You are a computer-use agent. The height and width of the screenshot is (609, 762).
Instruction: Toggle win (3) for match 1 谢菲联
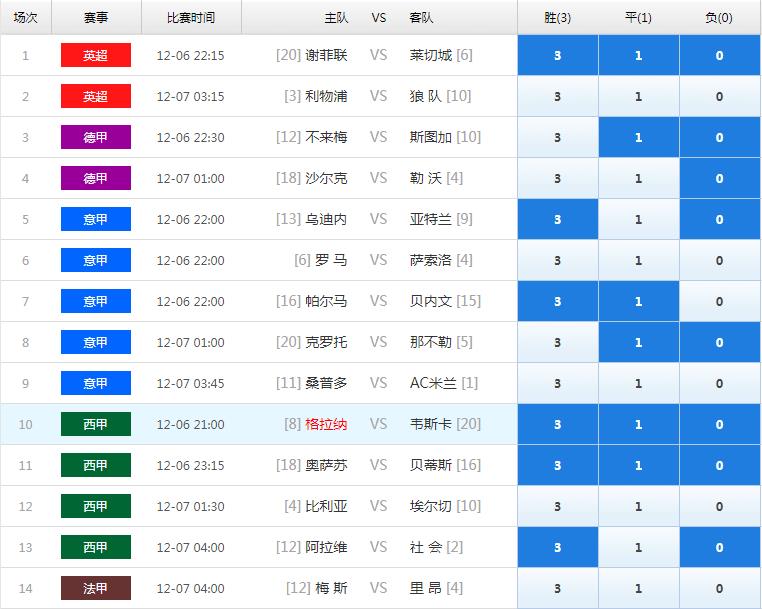pyautogui.click(x=557, y=55)
